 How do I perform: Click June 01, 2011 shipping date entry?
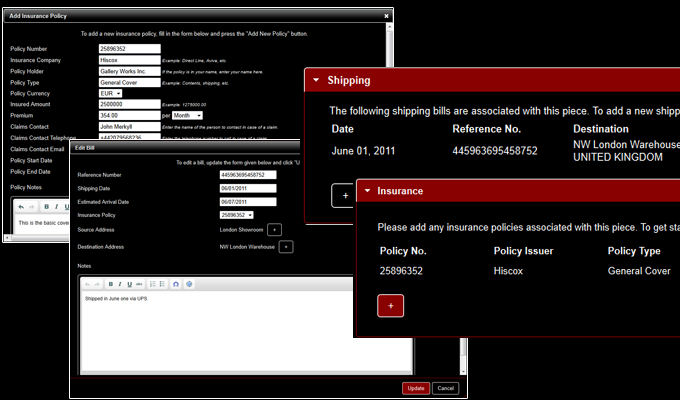[x=363, y=151]
